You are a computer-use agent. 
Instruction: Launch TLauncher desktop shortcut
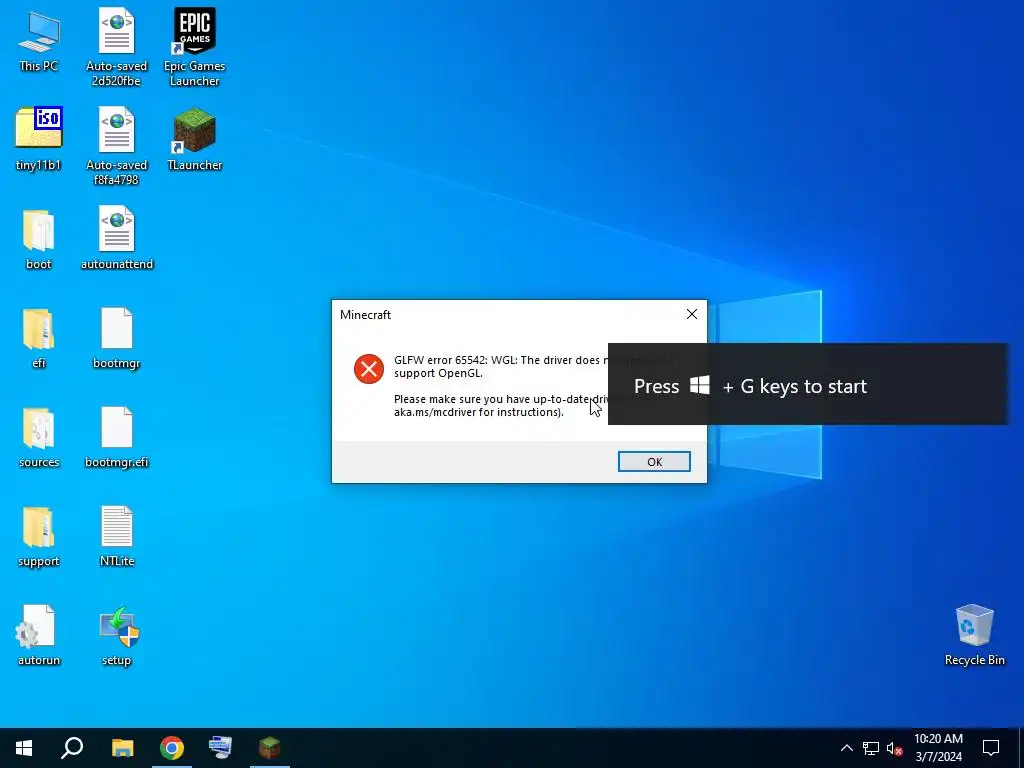tap(195, 139)
